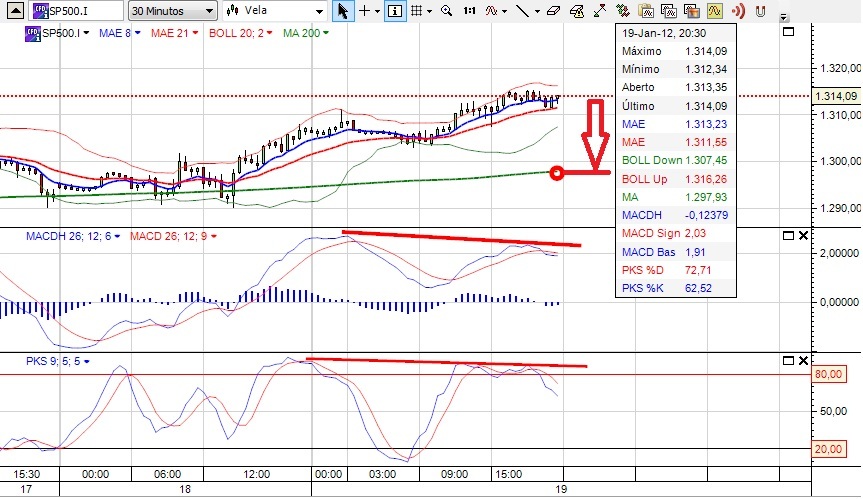This screenshot has height=499, width=863.
Task: Click the up-arrow button beside the symbol field
Action: coord(15,10)
